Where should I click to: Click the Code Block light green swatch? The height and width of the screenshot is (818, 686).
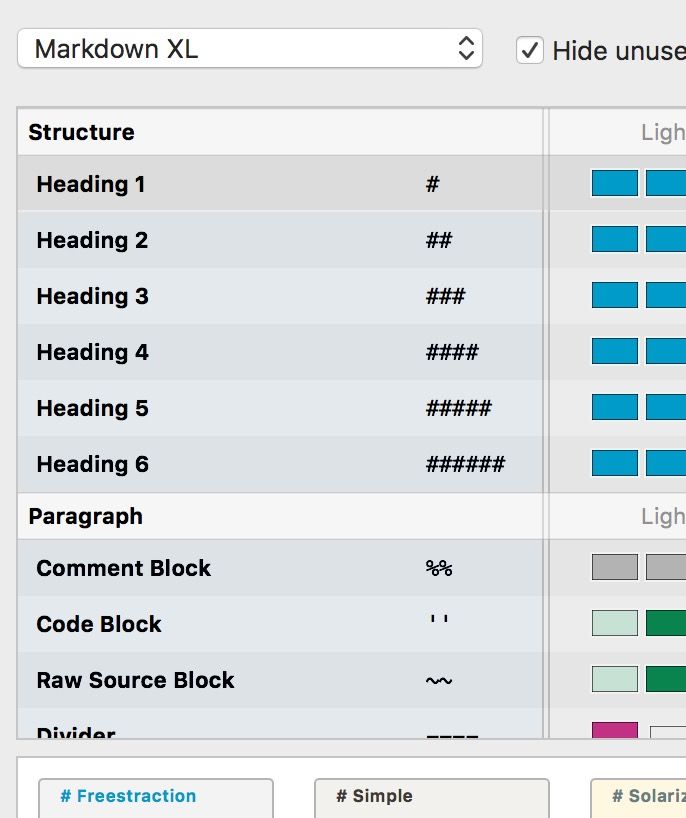tap(614, 623)
